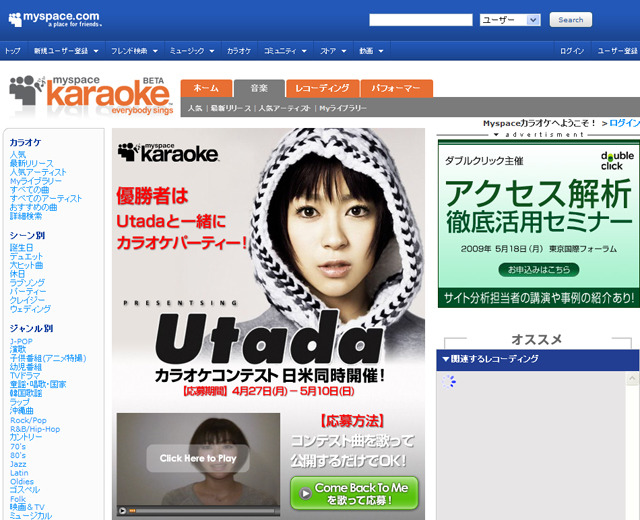
Task: Click ログイン in top navigation bar
Action: click(571, 51)
